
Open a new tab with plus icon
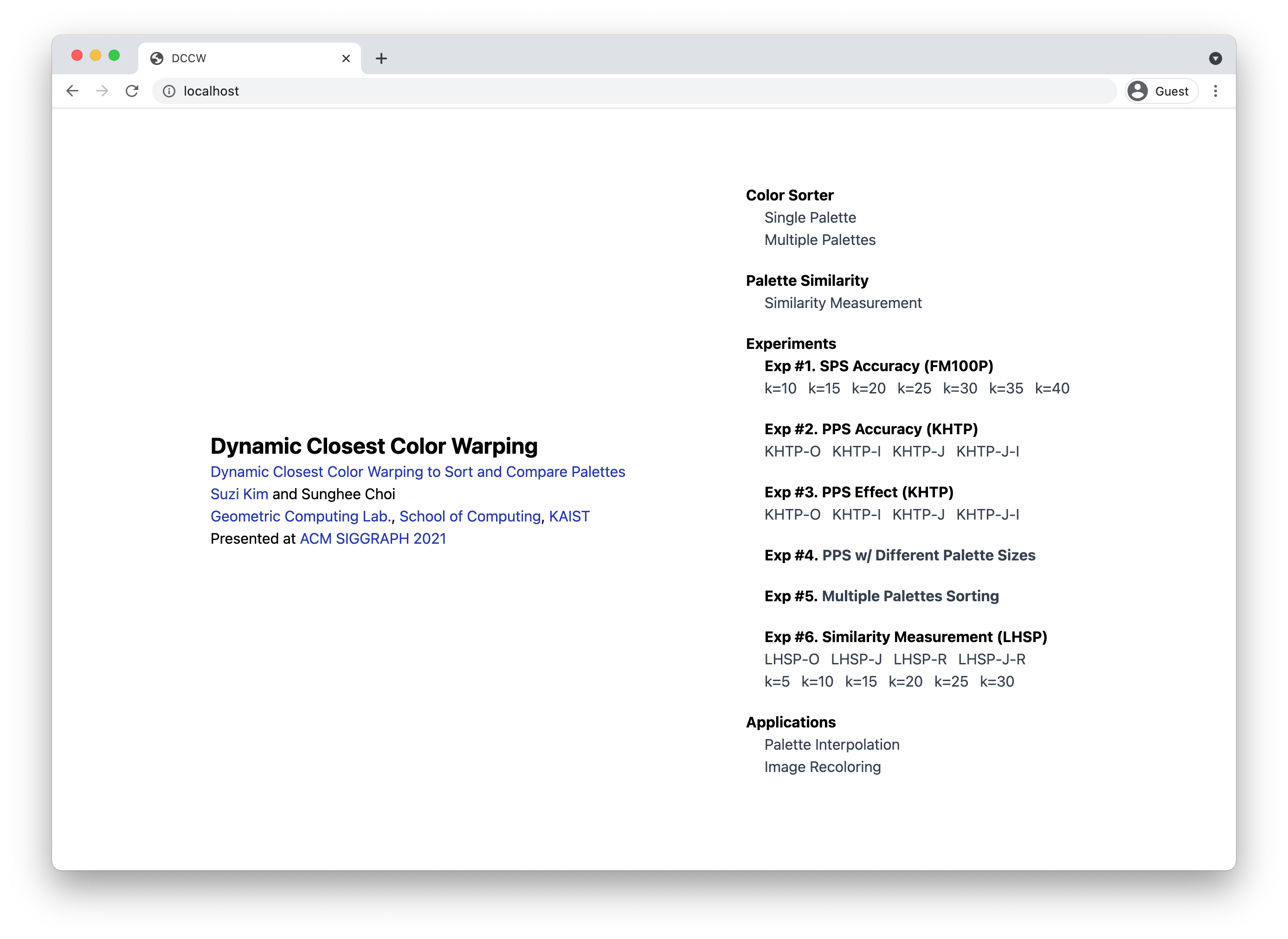coord(381,58)
